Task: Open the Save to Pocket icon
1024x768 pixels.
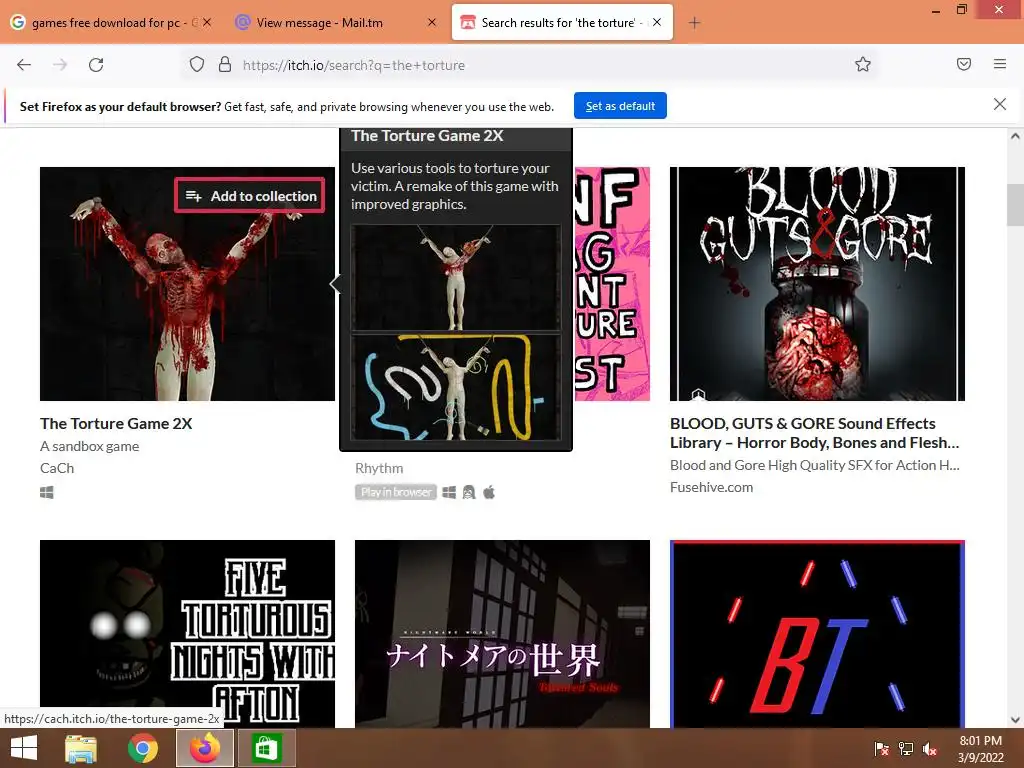Action: click(964, 64)
